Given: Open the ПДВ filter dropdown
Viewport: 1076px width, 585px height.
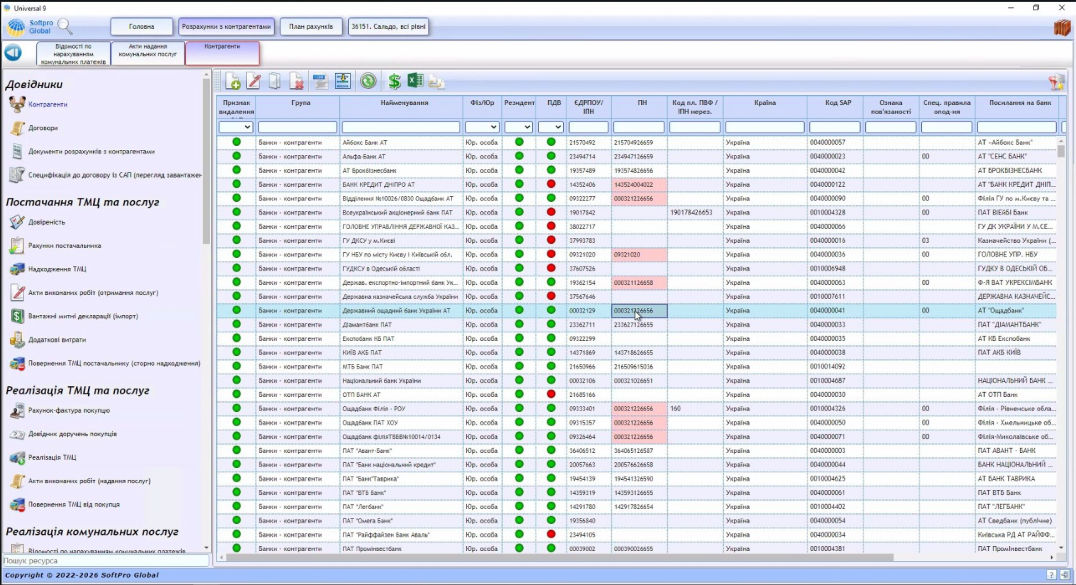Looking at the screenshot, I should coord(550,127).
